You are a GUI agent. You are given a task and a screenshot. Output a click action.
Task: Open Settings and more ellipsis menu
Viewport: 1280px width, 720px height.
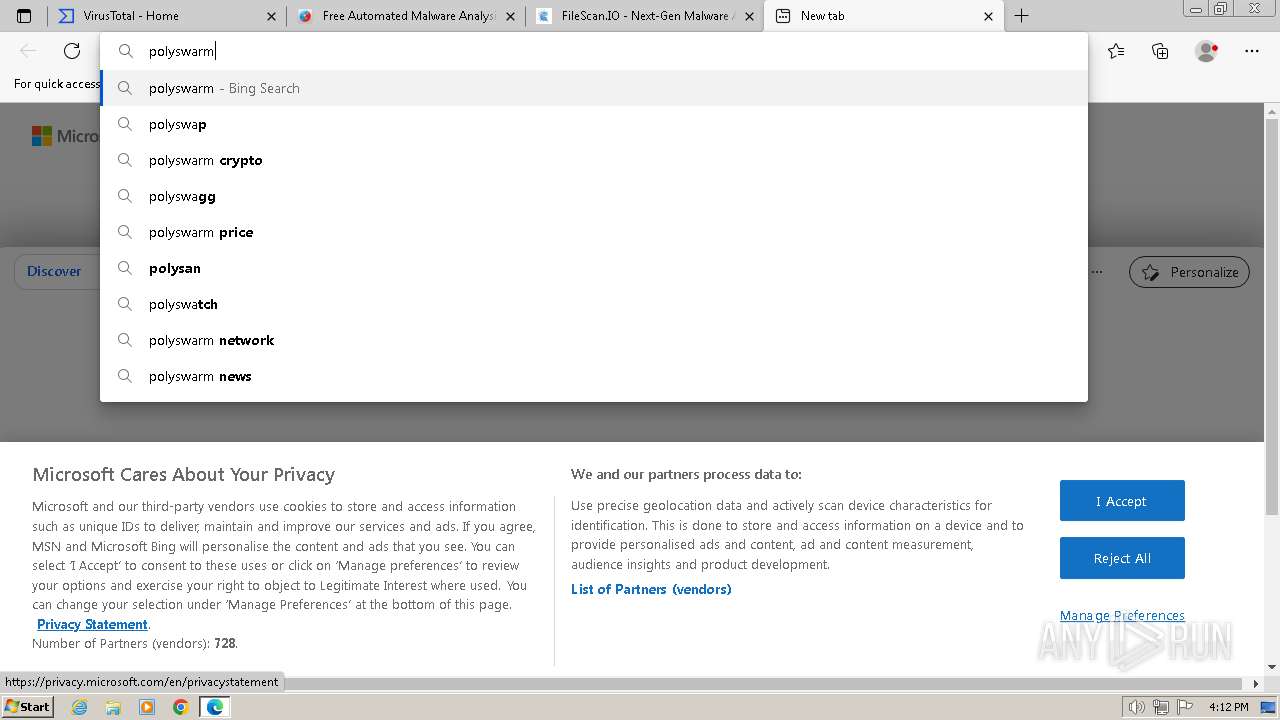pos(1252,51)
